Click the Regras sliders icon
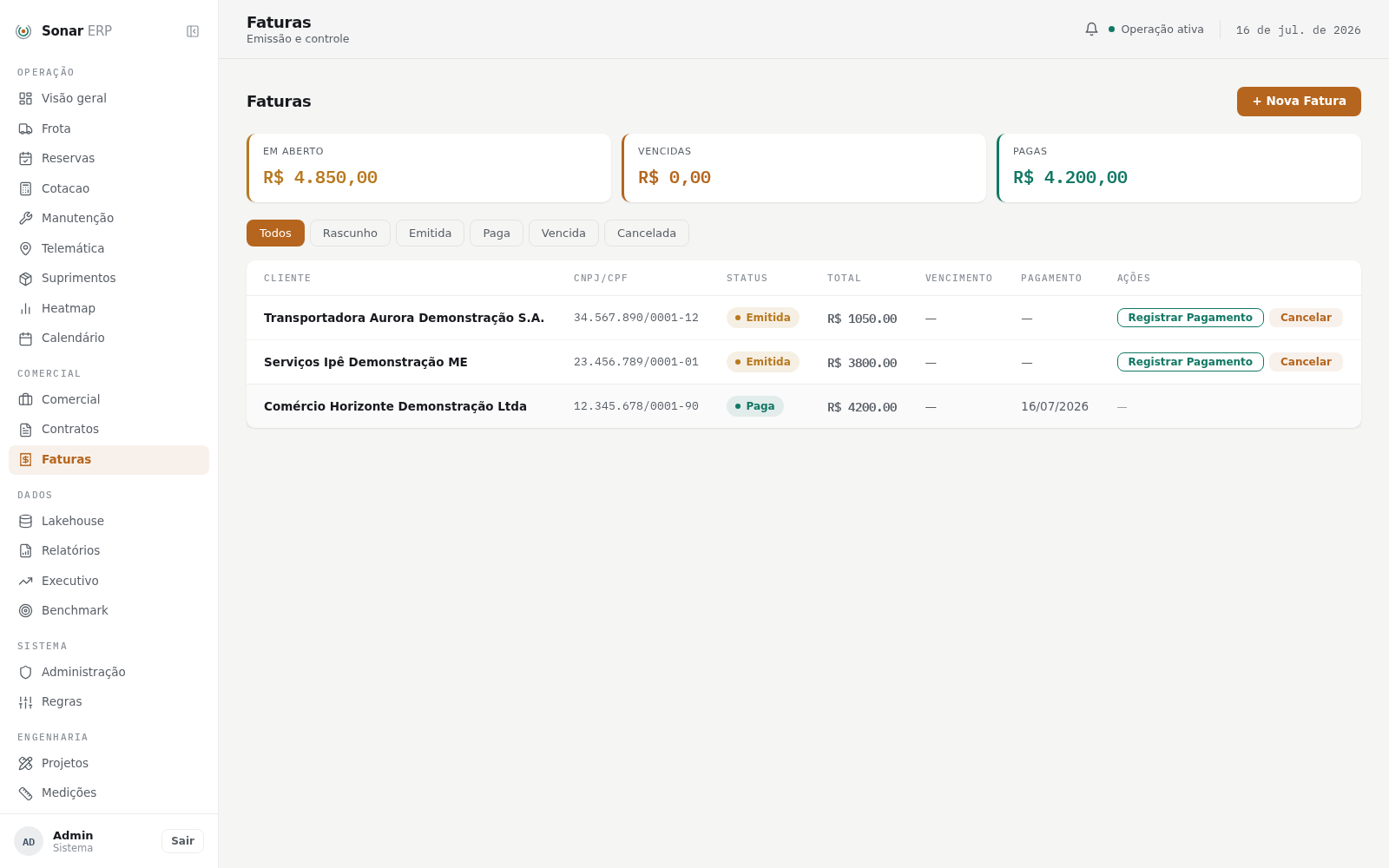 coord(26,701)
